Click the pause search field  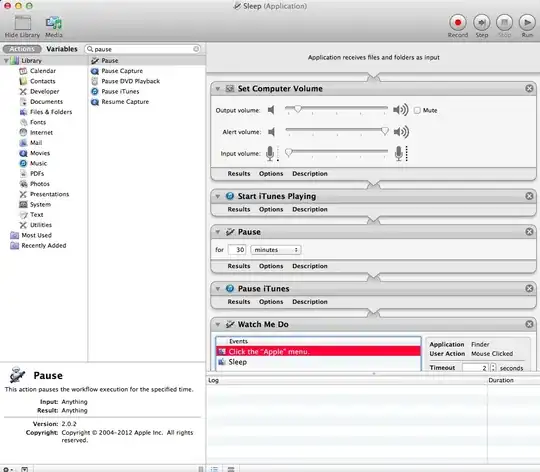click(143, 49)
